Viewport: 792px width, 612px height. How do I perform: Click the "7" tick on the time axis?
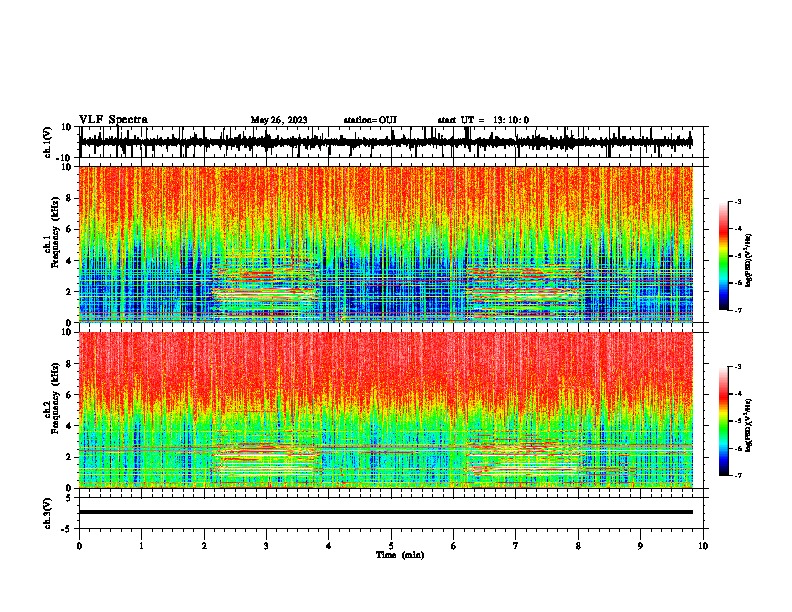tap(516, 546)
